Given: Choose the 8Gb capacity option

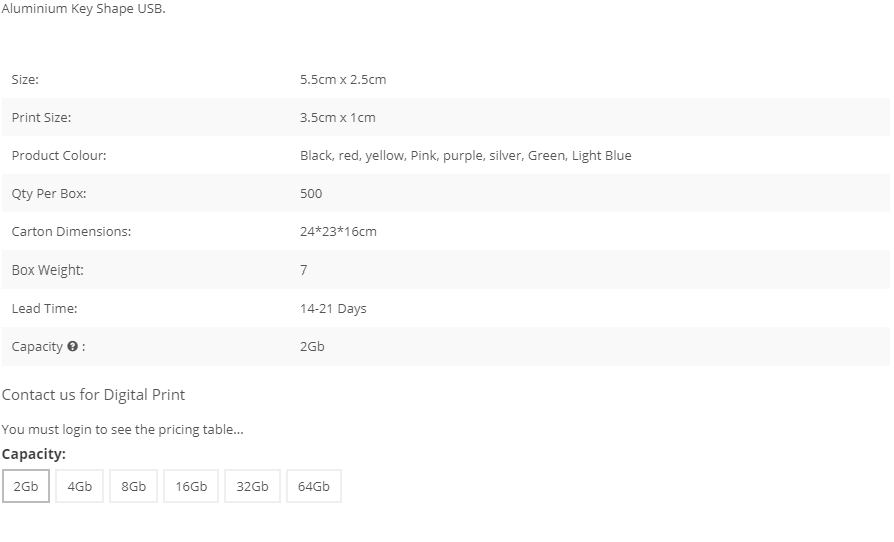Looking at the screenshot, I should click(133, 486).
